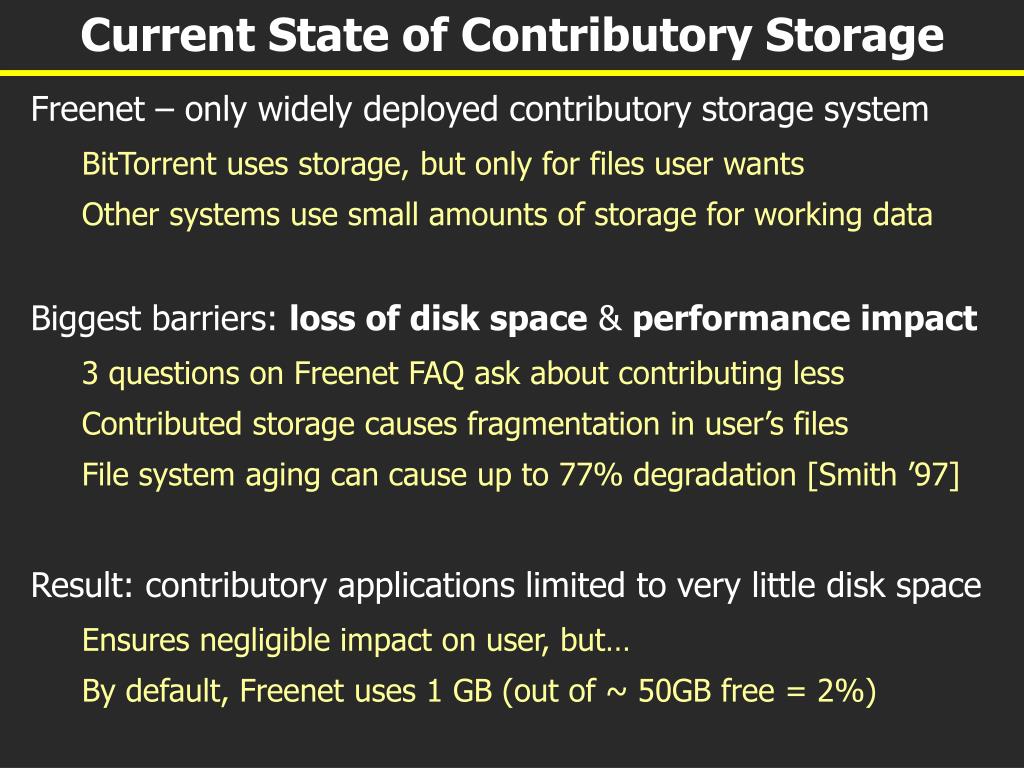Click the Smith '97 citation
Viewport: 1024px width, 768px height.
tap(884, 475)
